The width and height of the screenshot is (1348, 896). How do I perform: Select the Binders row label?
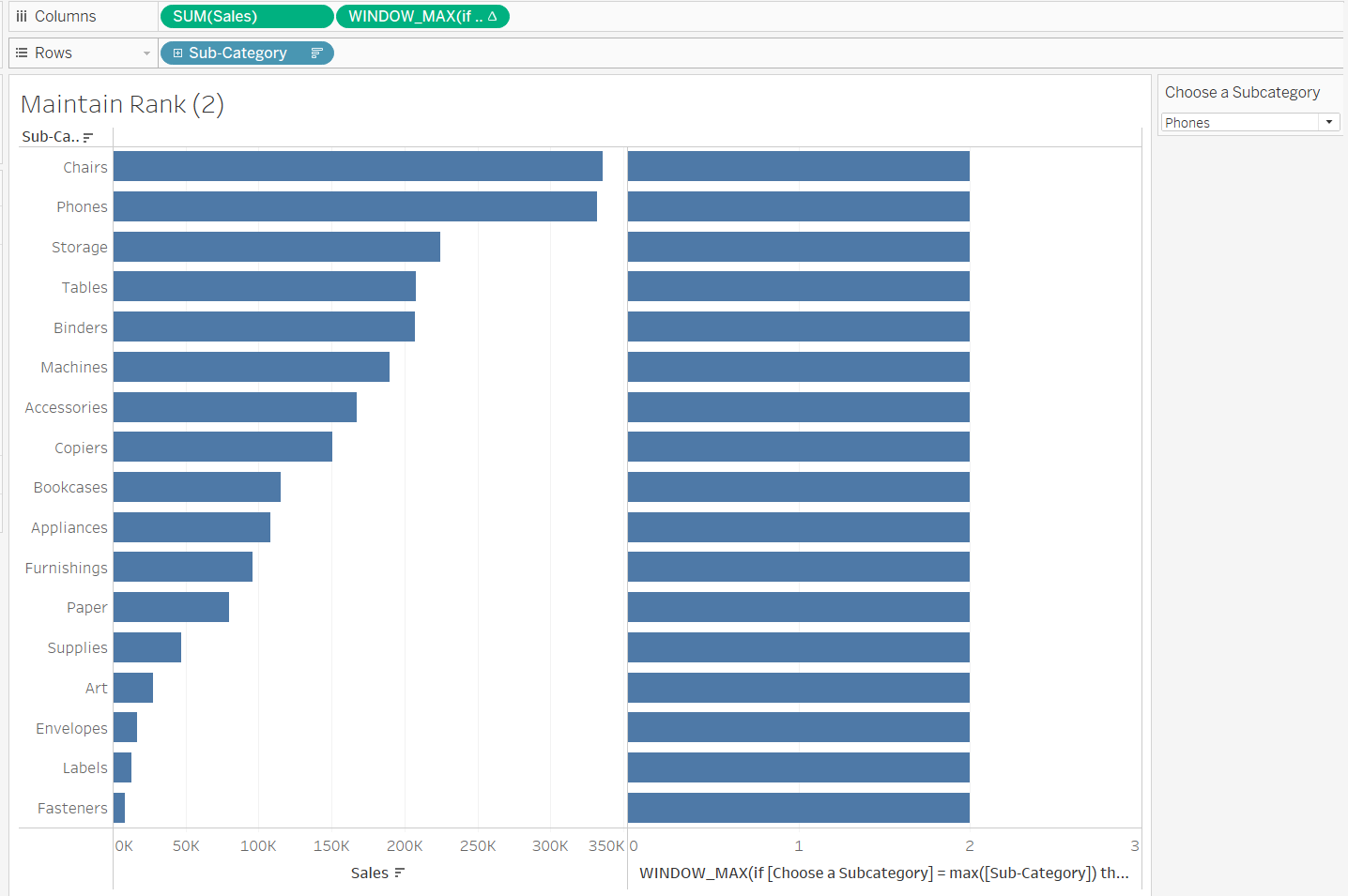coord(81,327)
